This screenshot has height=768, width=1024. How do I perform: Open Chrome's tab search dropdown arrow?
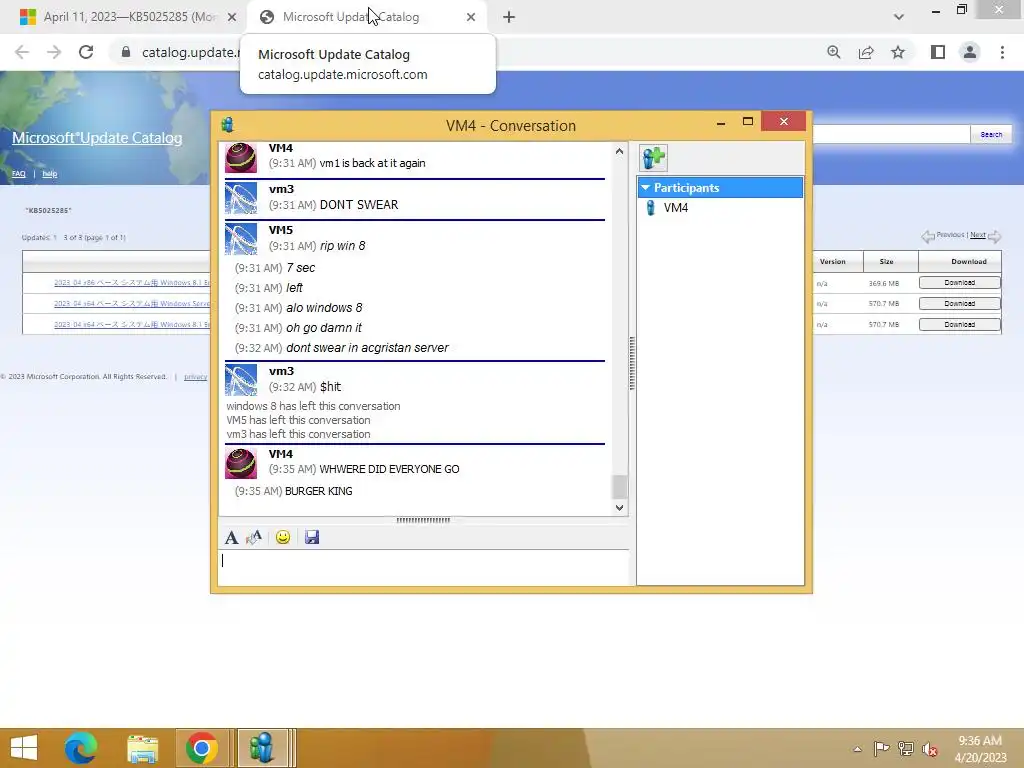899,17
